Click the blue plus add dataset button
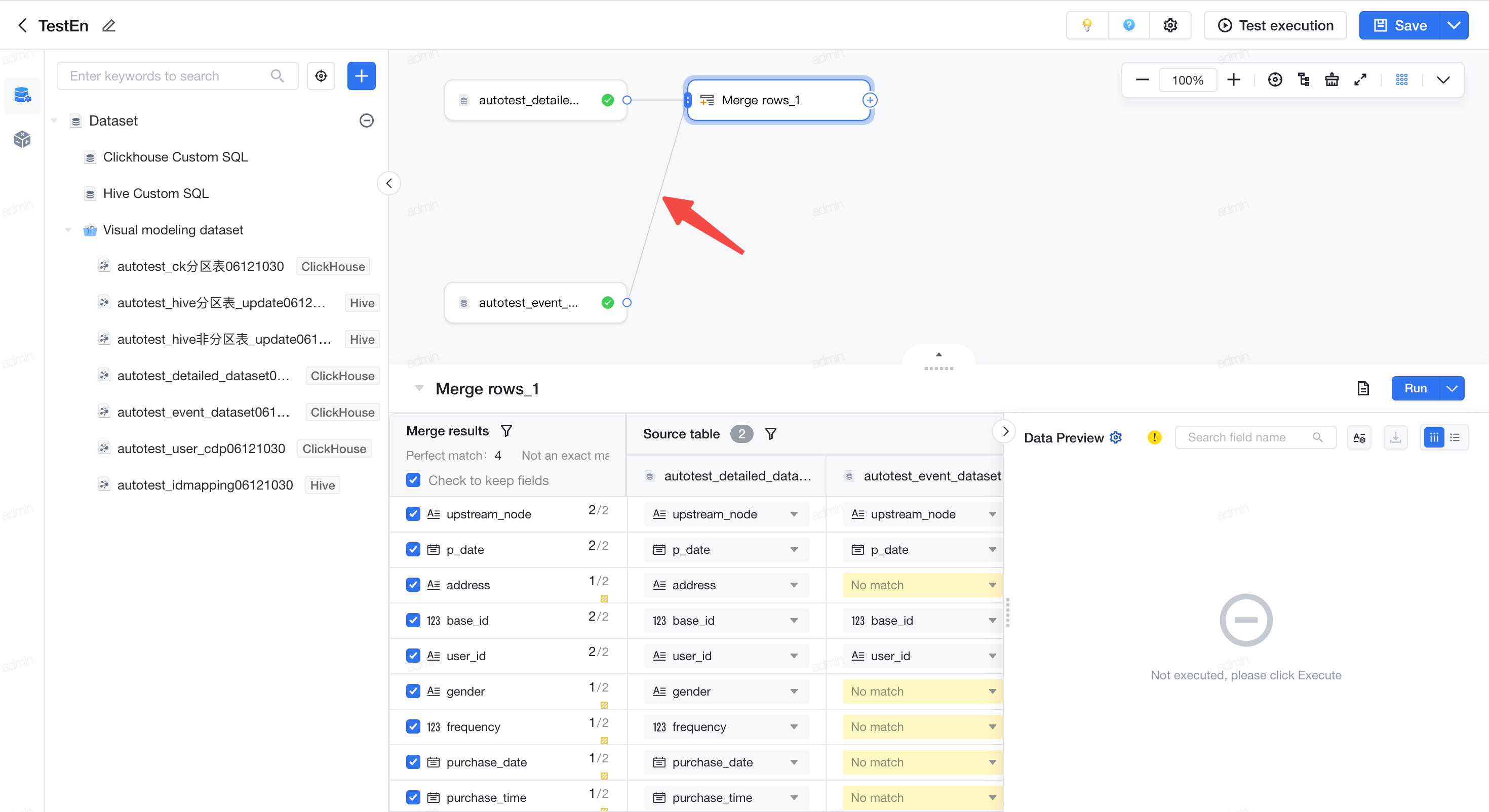Image resolution: width=1489 pixels, height=812 pixels. 361,76
